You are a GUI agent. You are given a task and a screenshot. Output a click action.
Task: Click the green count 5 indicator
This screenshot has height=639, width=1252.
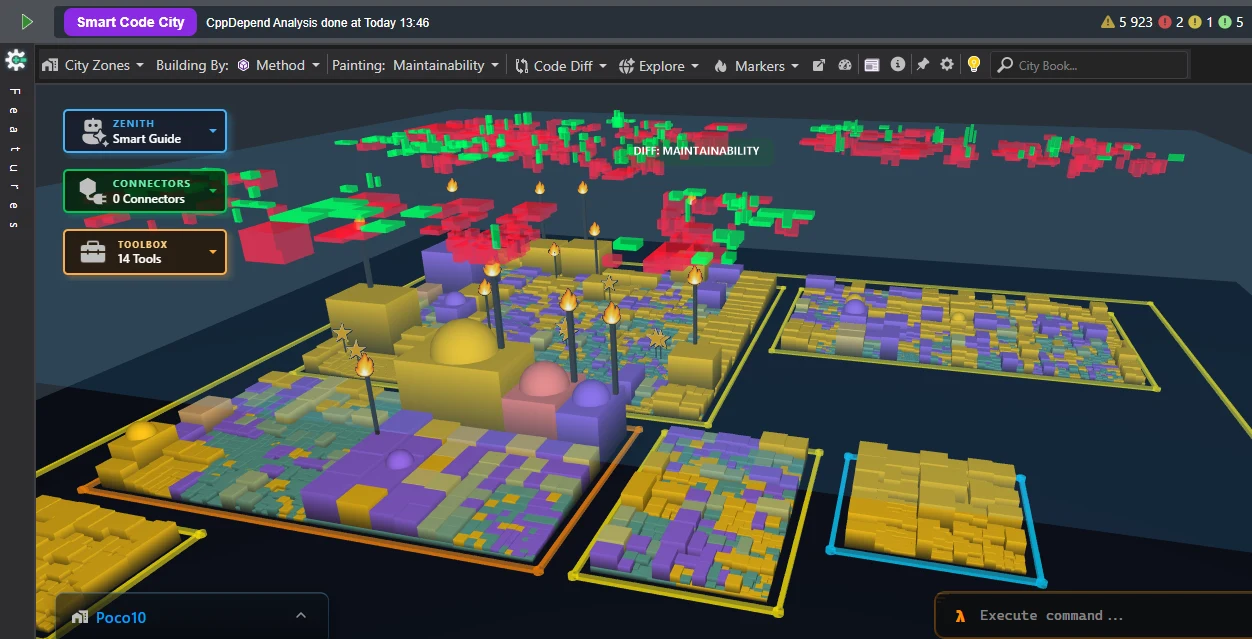[x=1231, y=21]
